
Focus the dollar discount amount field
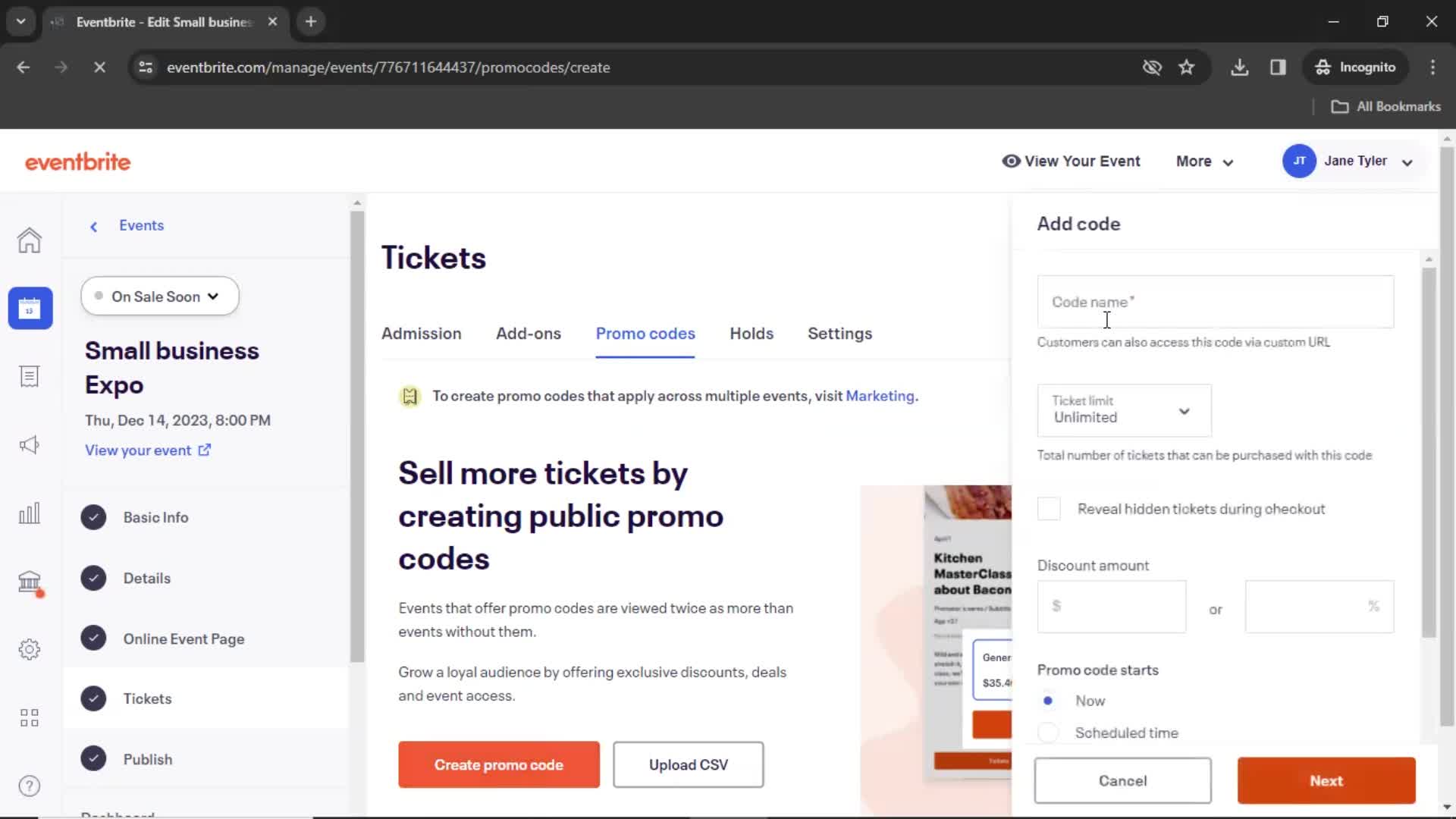(x=1111, y=607)
